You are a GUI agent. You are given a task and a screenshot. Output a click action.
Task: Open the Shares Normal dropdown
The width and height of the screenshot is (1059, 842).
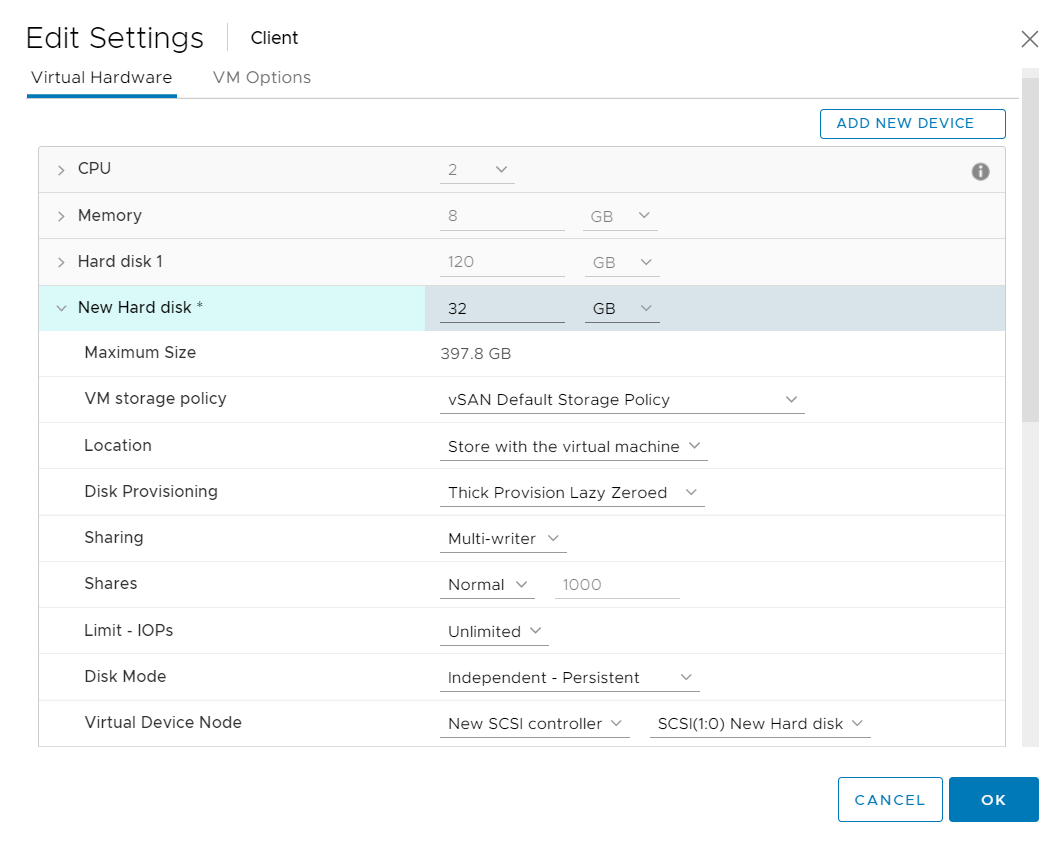487,584
